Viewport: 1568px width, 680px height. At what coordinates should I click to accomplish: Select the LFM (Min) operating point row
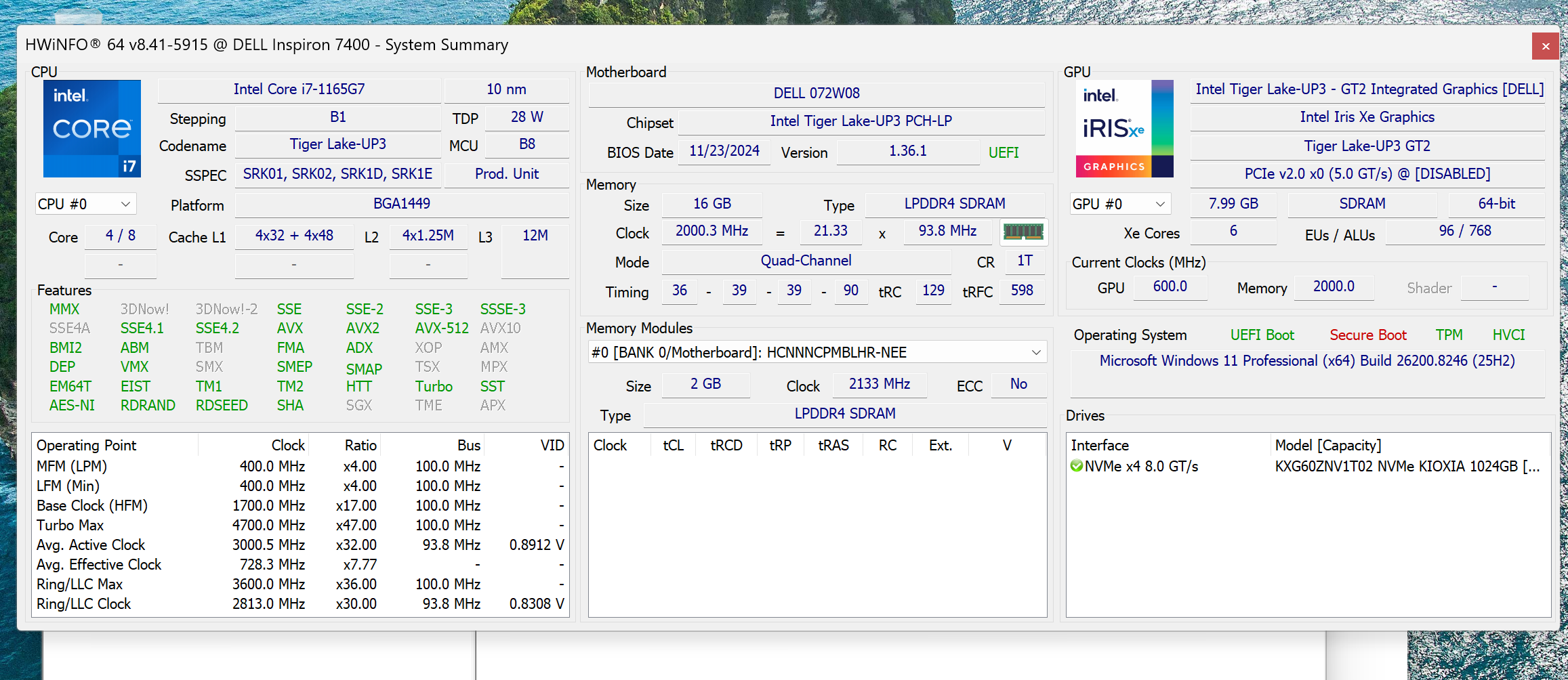point(300,486)
